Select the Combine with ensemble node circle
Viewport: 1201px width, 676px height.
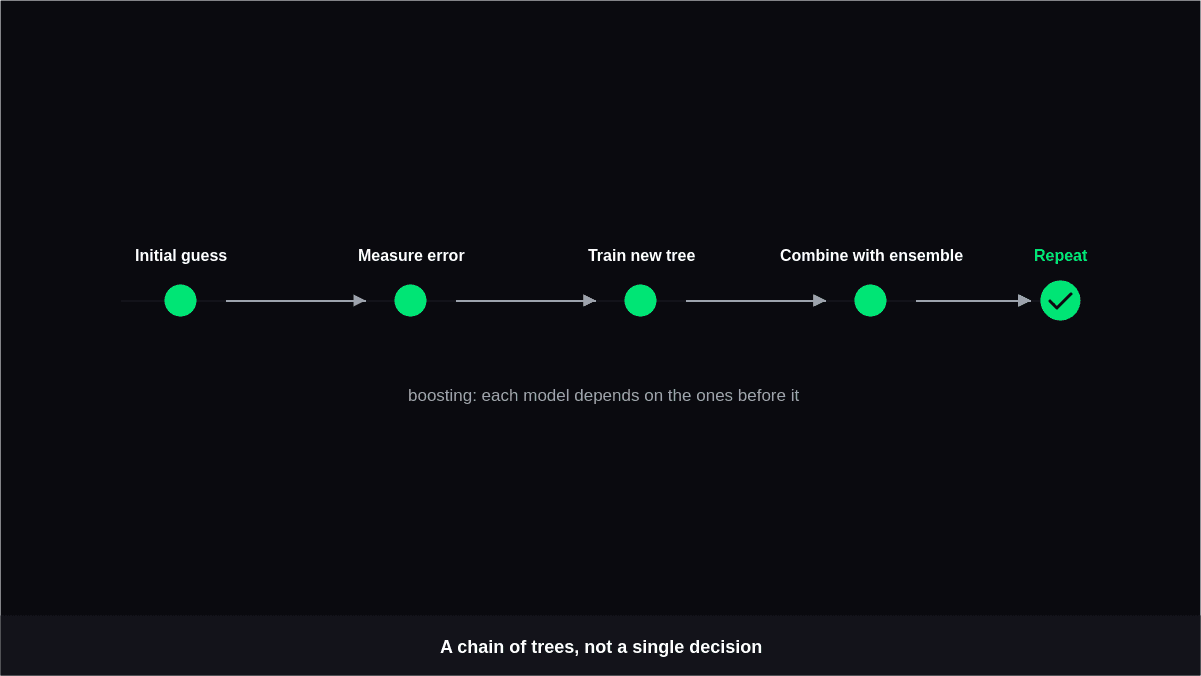pos(870,300)
